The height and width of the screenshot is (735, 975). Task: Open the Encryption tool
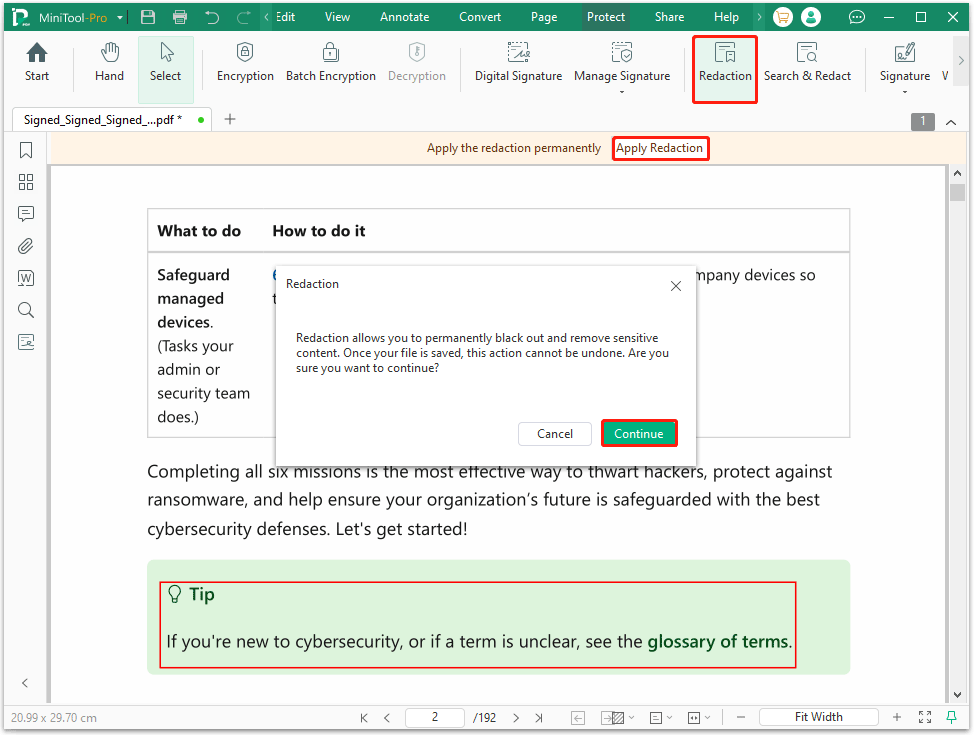click(x=245, y=62)
